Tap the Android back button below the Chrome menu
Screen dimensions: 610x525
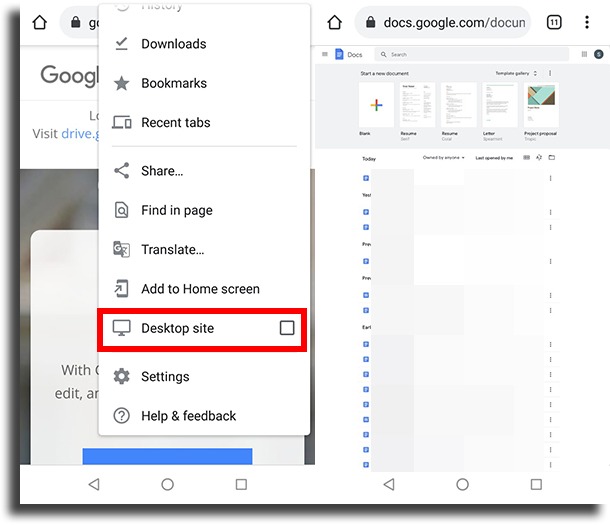94,484
